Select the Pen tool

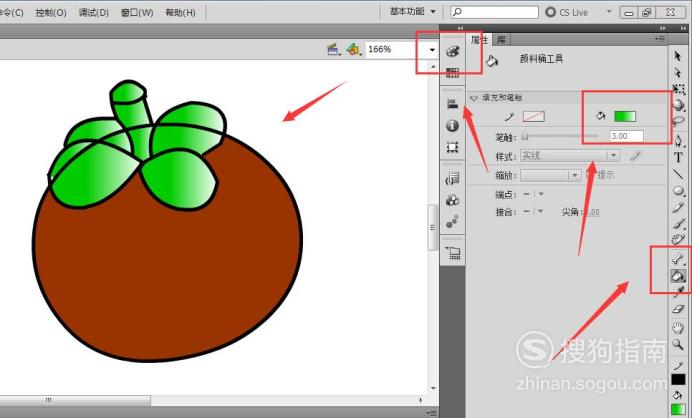tap(678, 141)
